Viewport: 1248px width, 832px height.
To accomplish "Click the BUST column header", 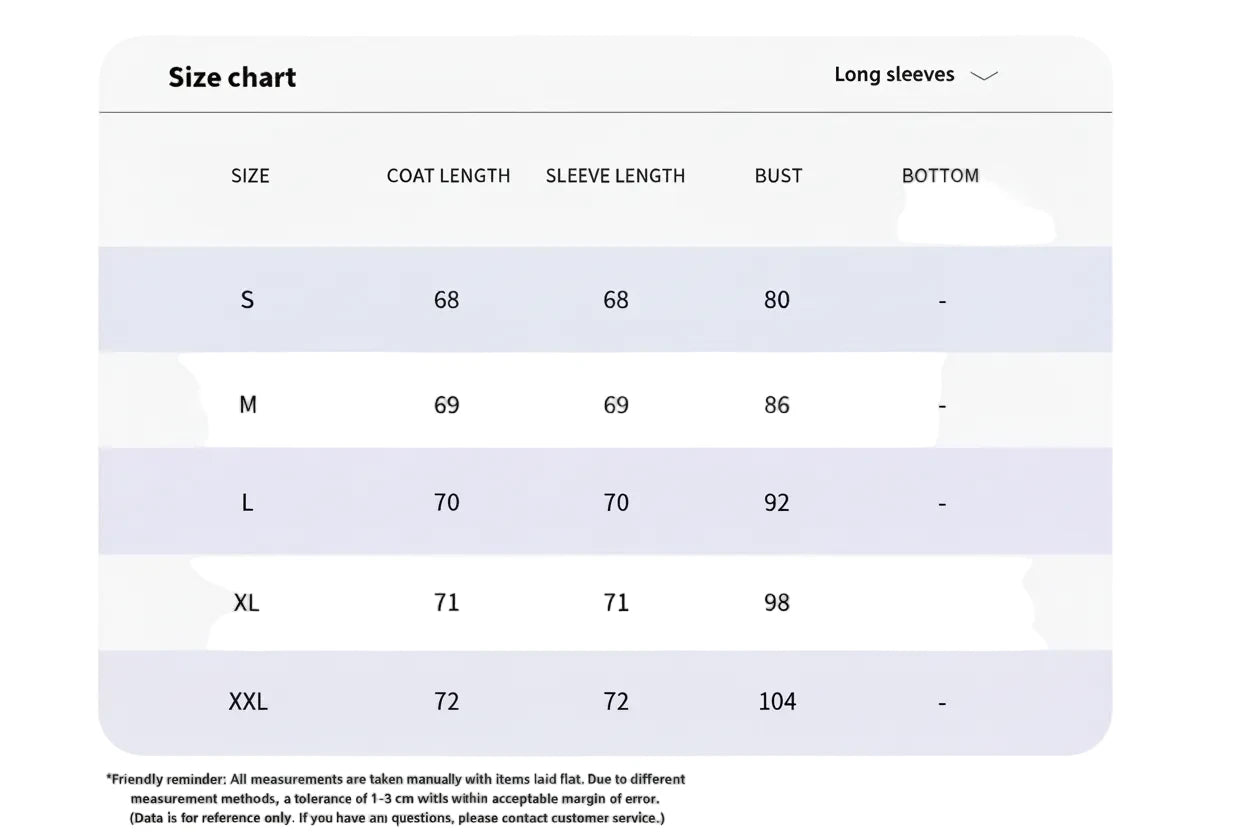I will (x=778, y=176).
